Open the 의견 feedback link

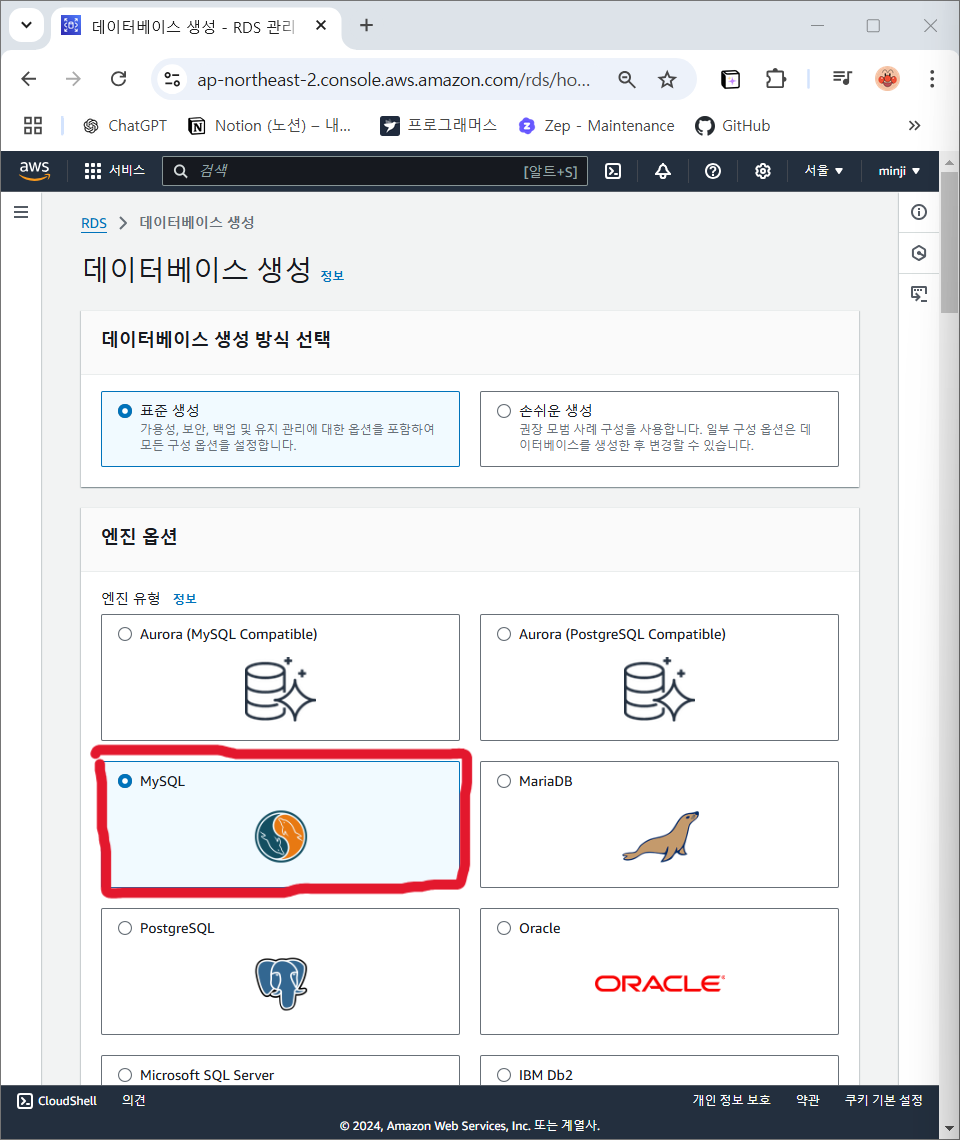point(134,1101)
